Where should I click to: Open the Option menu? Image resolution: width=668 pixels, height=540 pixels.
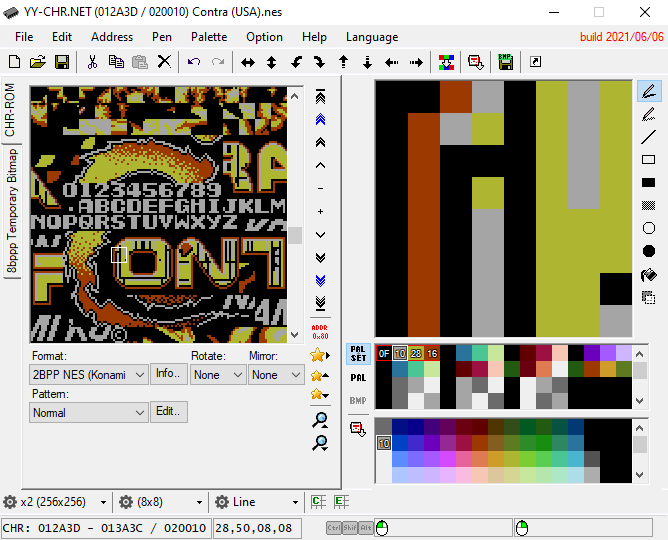pos(264,37)
